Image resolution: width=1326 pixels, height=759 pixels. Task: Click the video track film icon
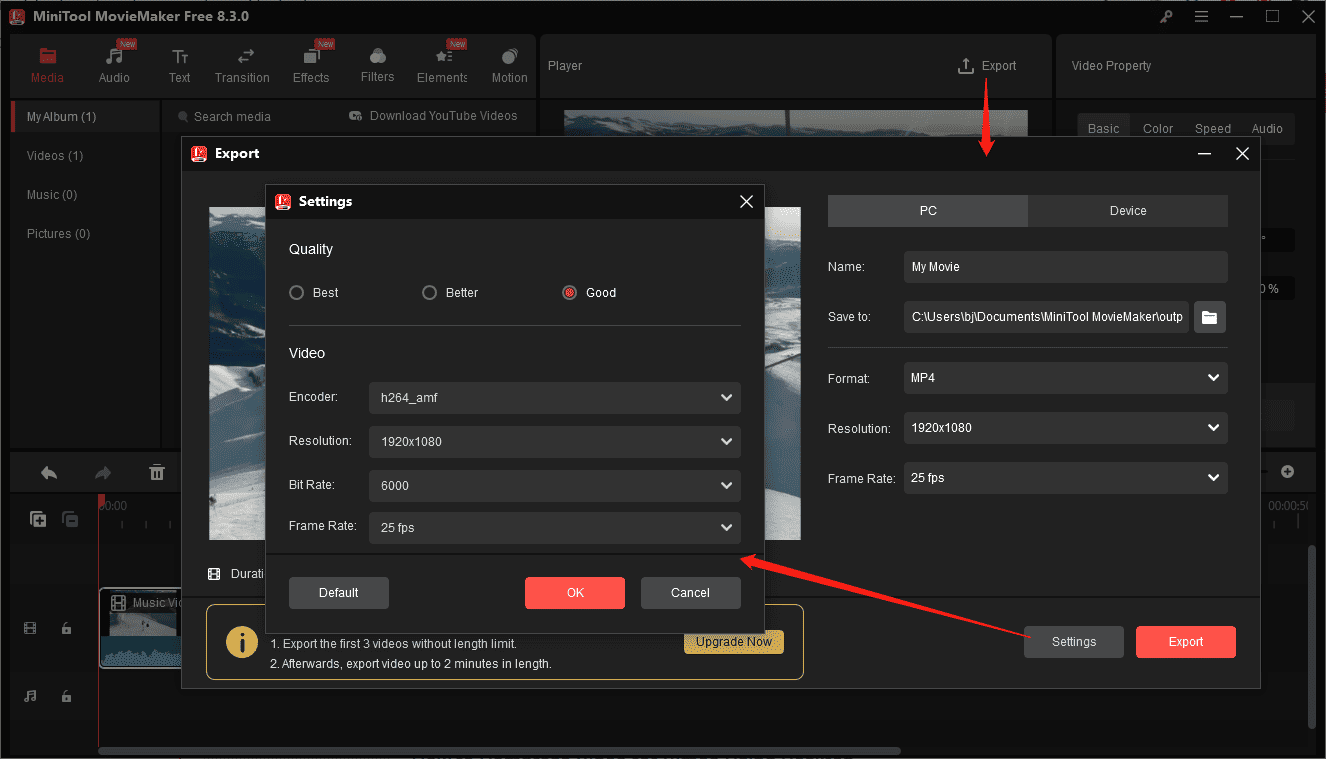(x=30, y=628)
